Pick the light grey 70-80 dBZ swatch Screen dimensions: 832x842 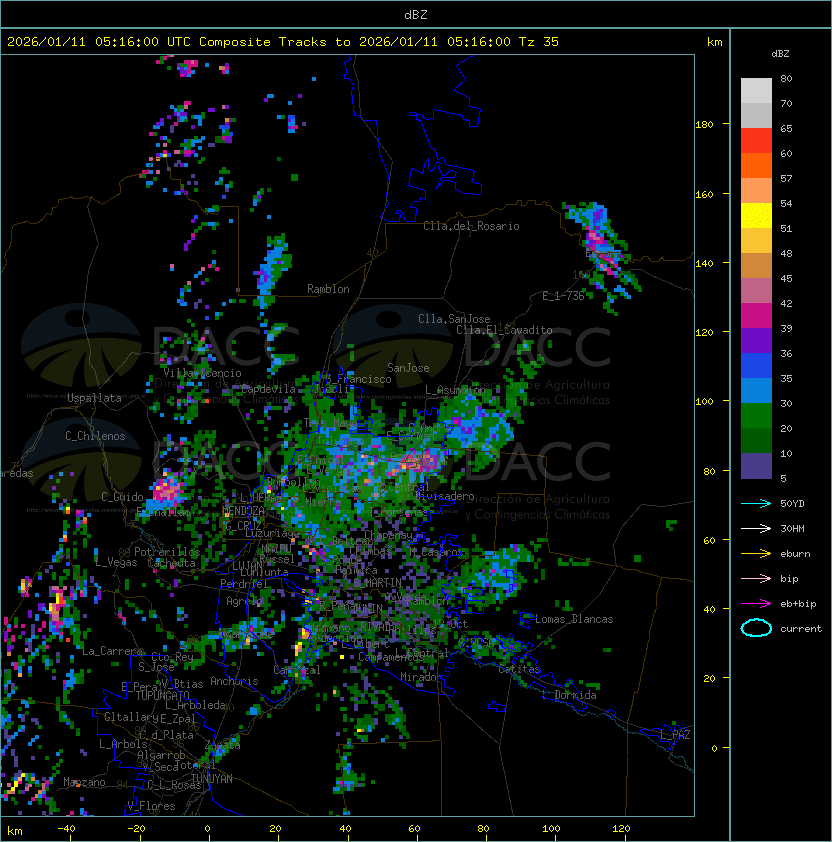756,91
